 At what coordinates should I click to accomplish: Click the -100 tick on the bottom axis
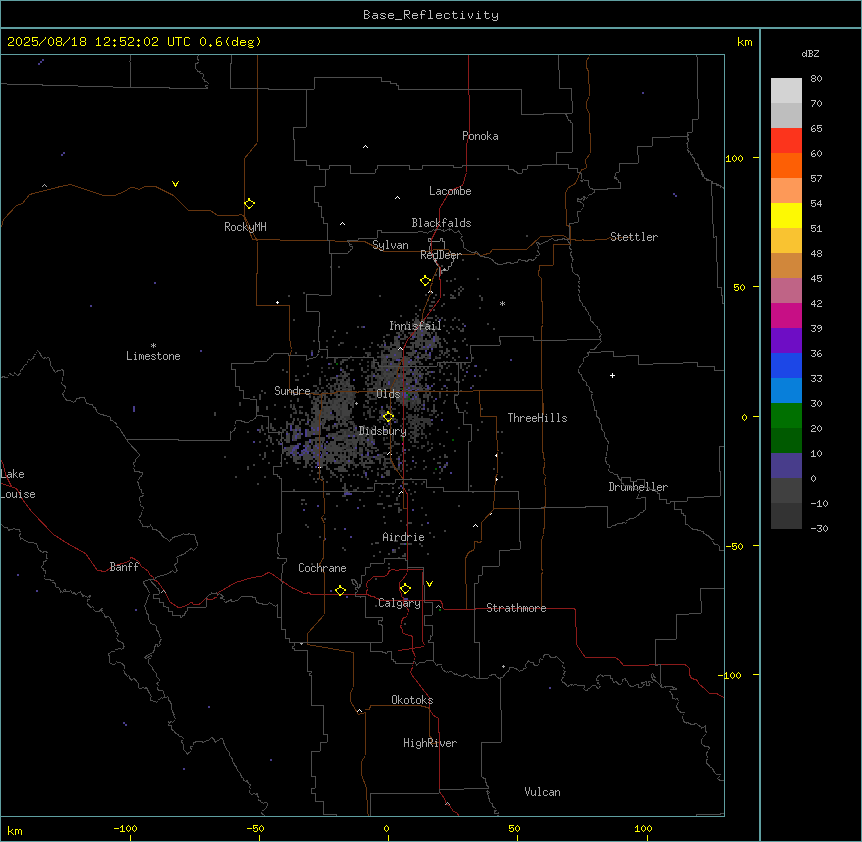pos(125,828)
